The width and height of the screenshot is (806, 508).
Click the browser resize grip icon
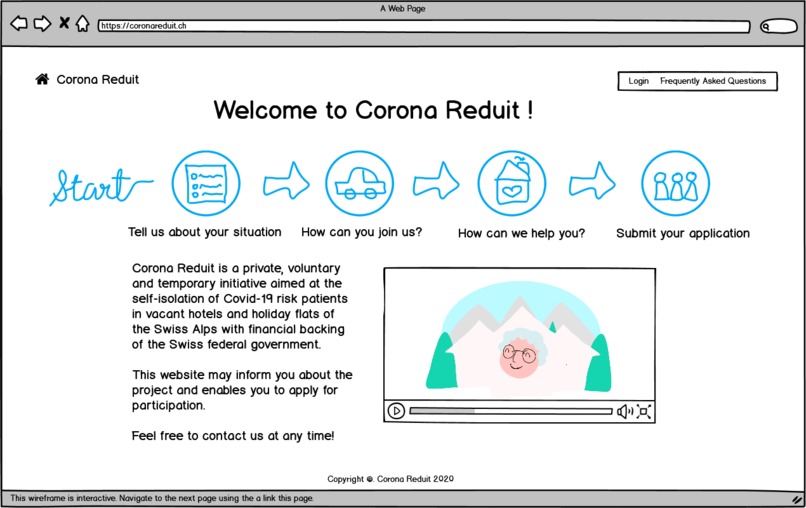click(797, 499)
